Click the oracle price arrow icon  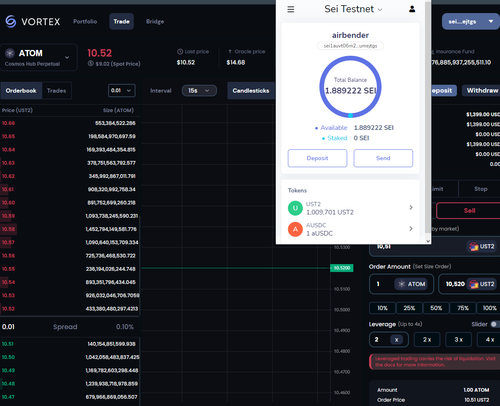point(230,52)
